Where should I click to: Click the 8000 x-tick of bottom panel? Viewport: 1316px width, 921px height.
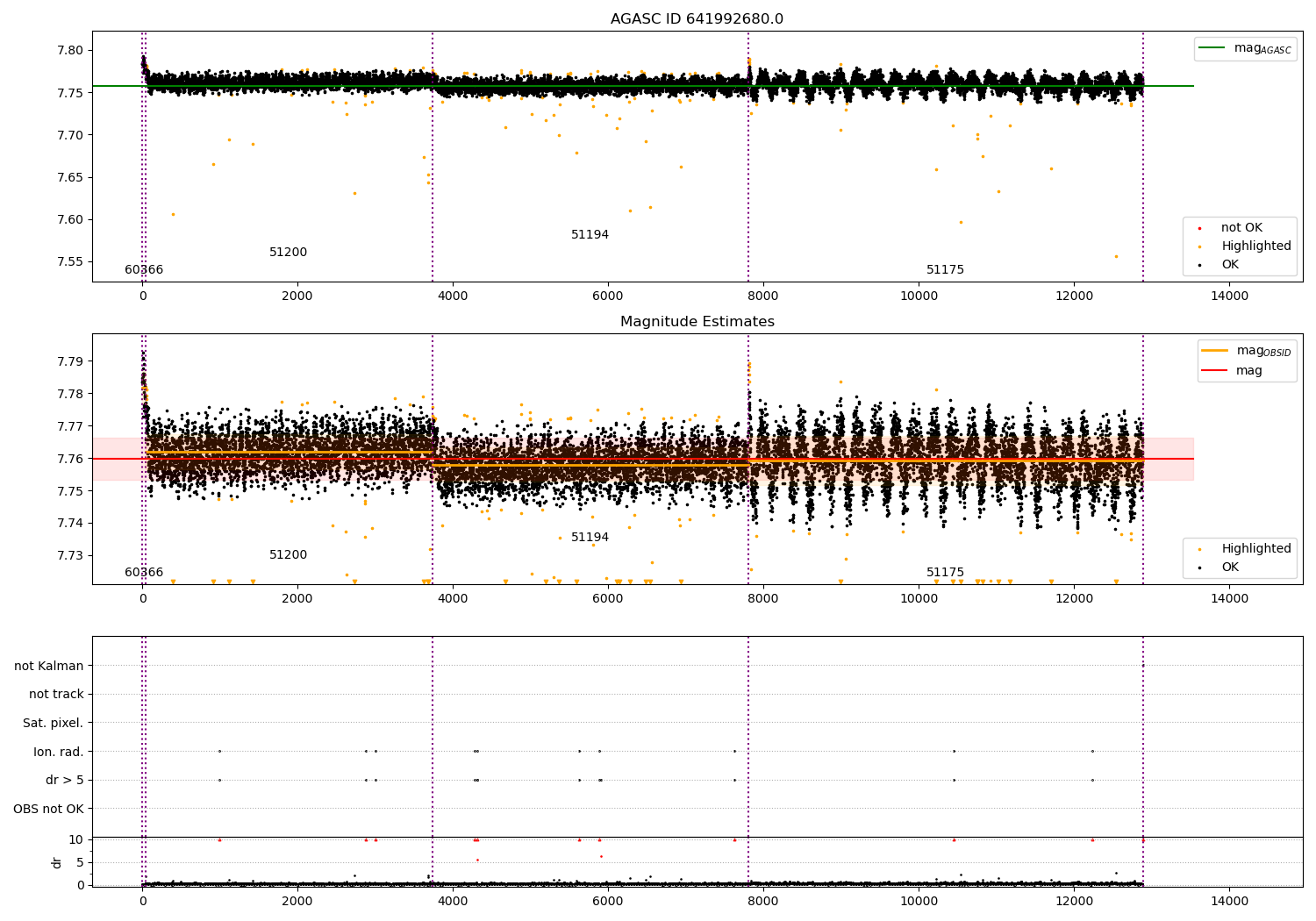[763, 901]
